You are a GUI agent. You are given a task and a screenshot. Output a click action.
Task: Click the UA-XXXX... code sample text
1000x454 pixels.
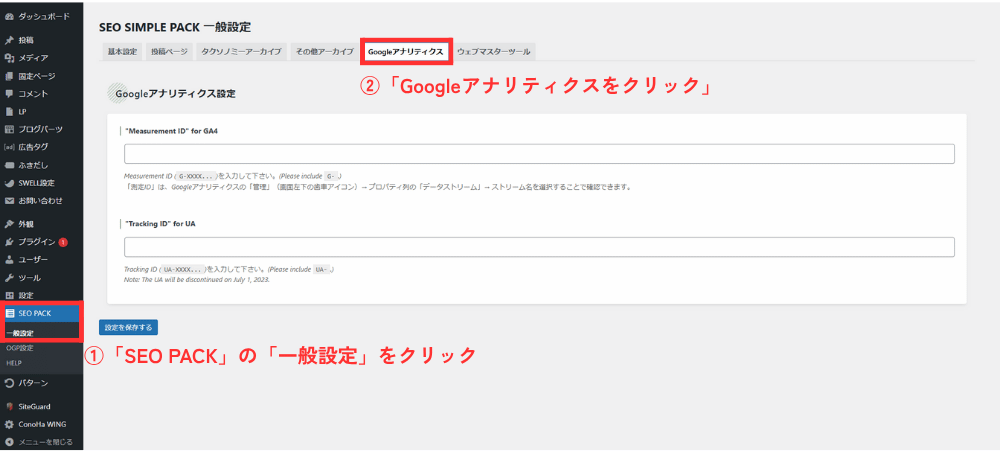click(x=185, y=269)
